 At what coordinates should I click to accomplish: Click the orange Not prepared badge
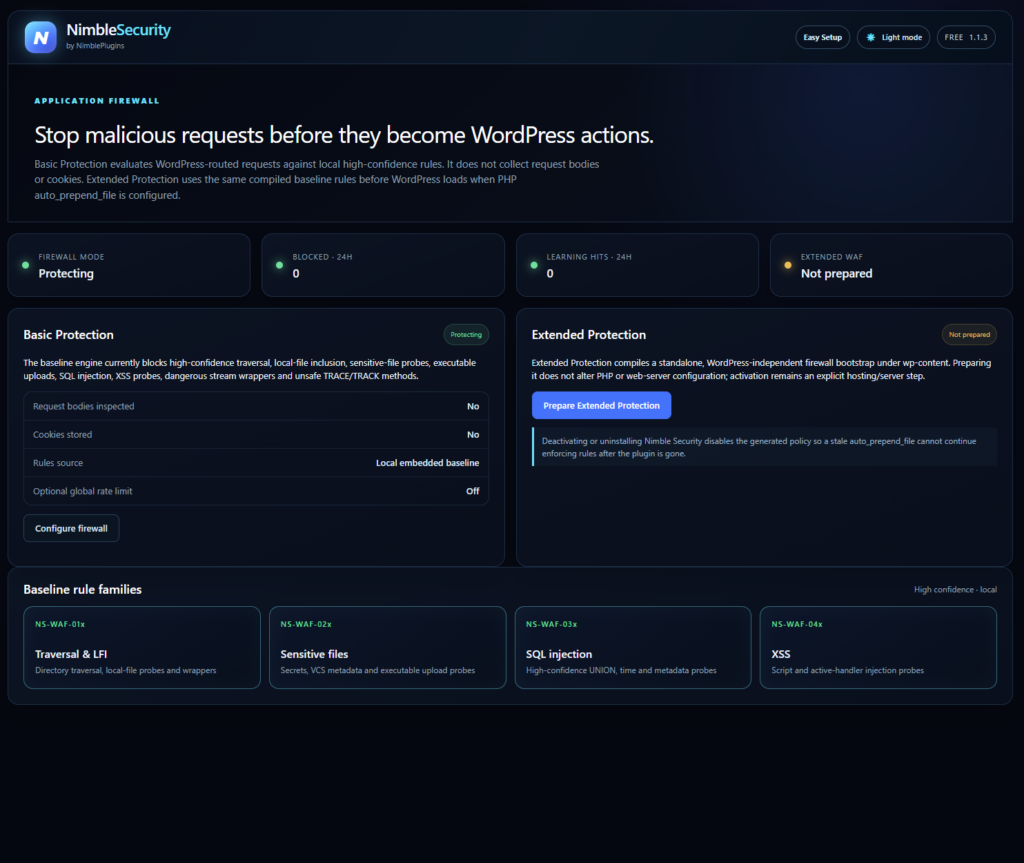coord(969,334)
